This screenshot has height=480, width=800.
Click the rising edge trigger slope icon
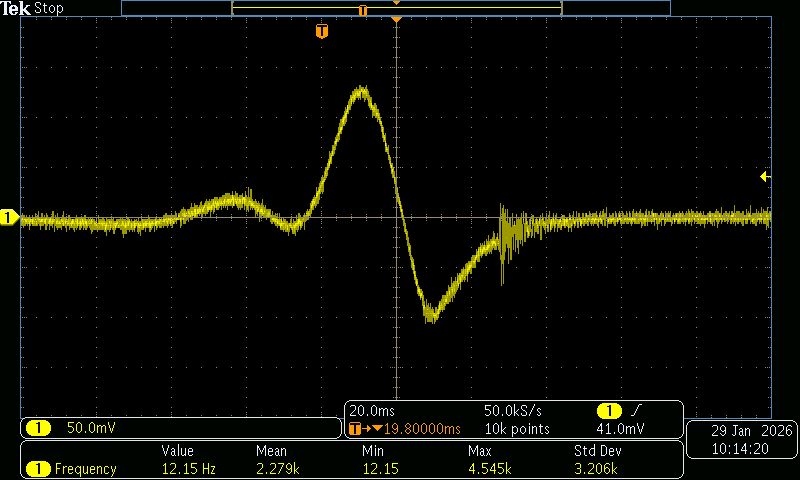[x=633, y=411]
